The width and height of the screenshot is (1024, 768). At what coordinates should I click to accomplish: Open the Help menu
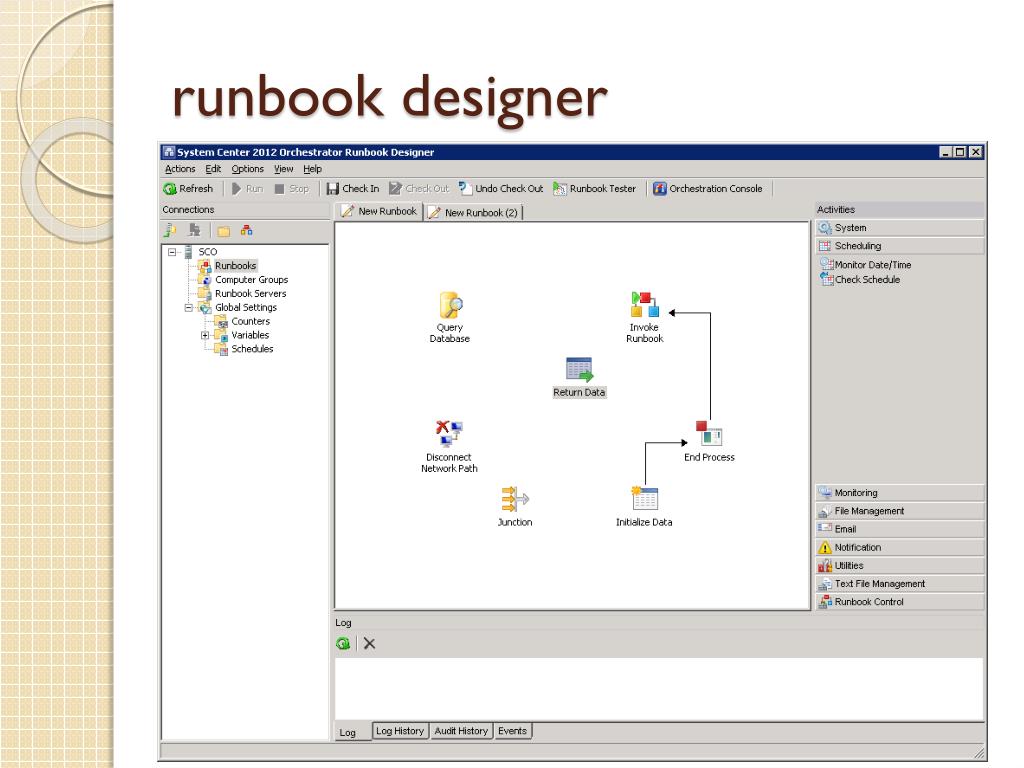313,169
